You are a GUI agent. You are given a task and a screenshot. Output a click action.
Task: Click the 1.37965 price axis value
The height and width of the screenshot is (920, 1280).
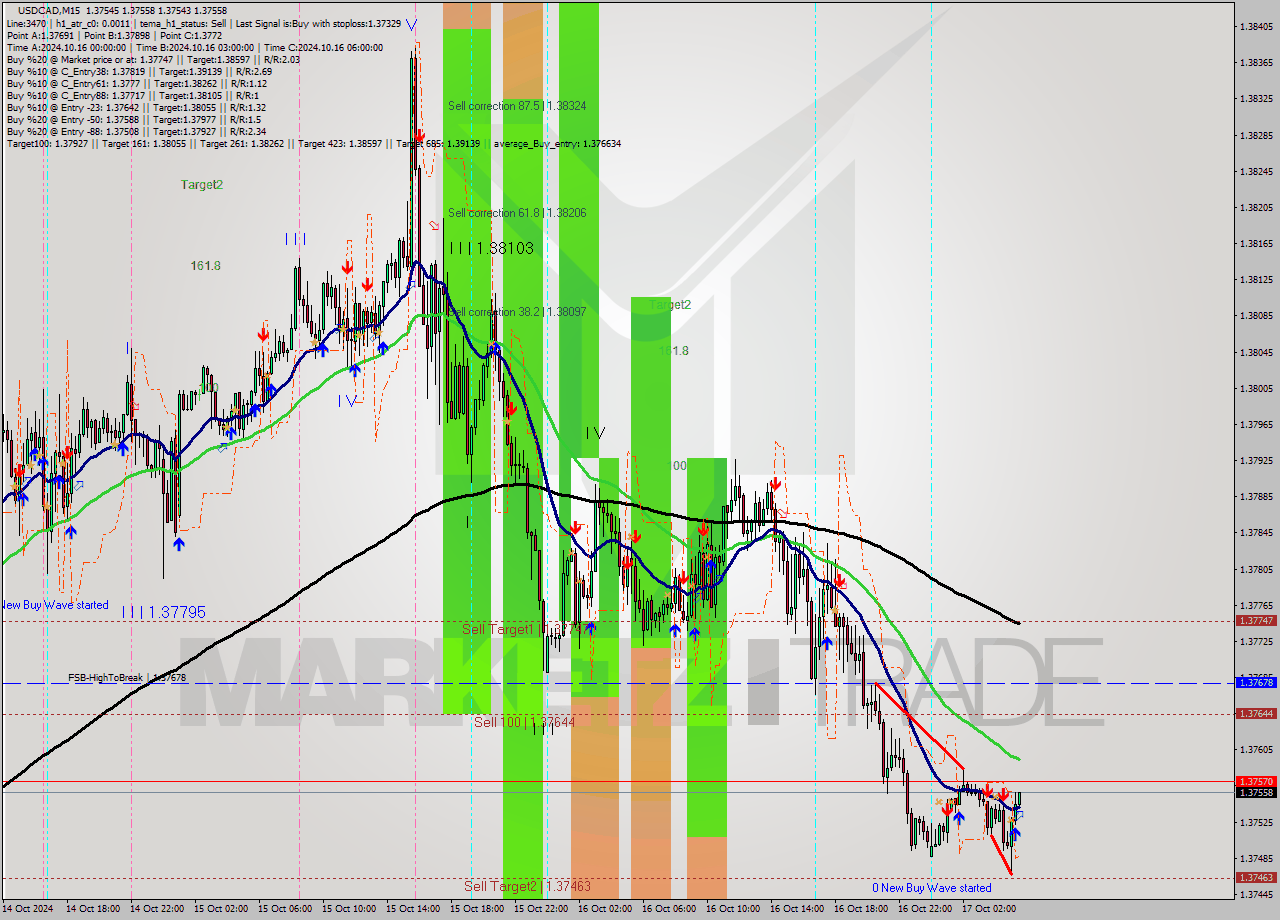pos(1256,424)
